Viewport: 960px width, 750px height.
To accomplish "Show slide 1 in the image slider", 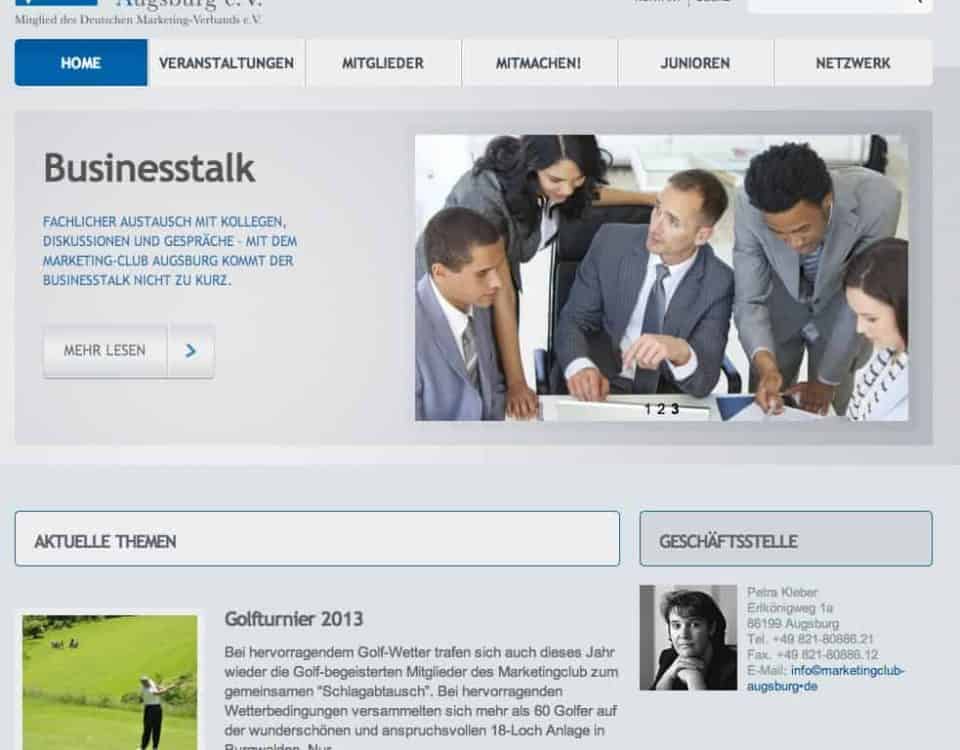I will [x=647, y=409].
